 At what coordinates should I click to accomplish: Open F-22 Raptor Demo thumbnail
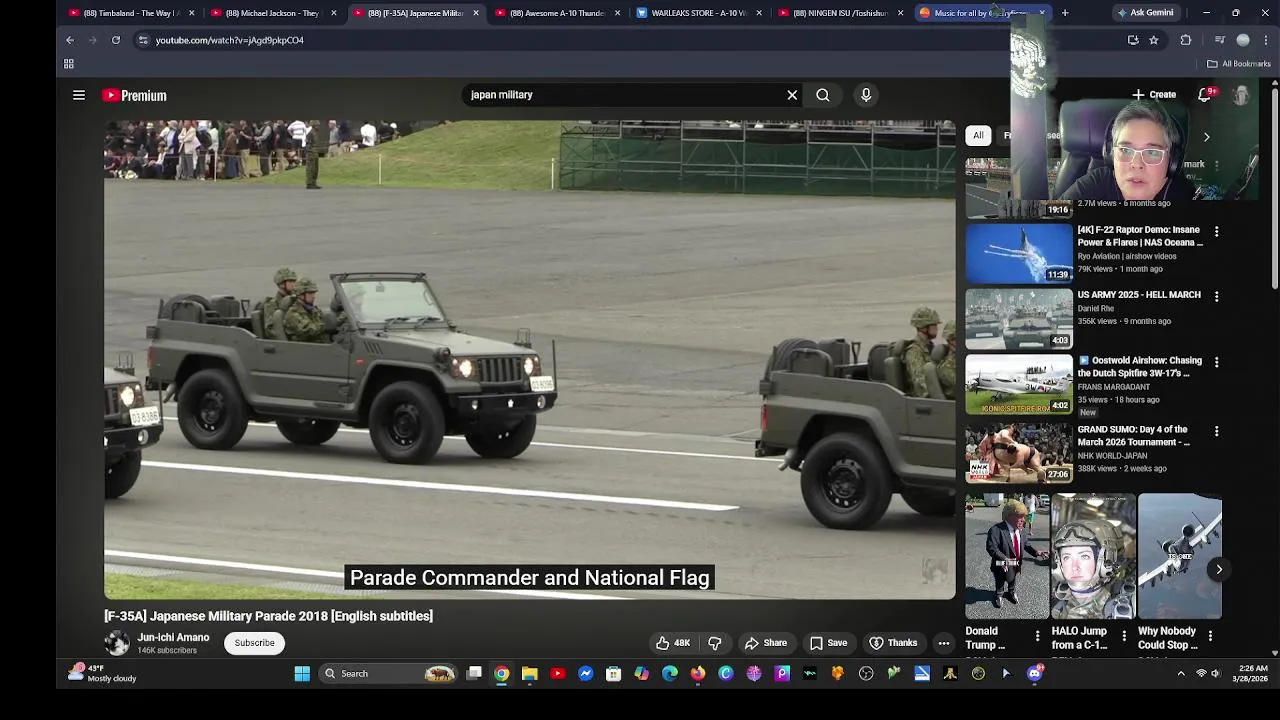(x=1019, y=254)
